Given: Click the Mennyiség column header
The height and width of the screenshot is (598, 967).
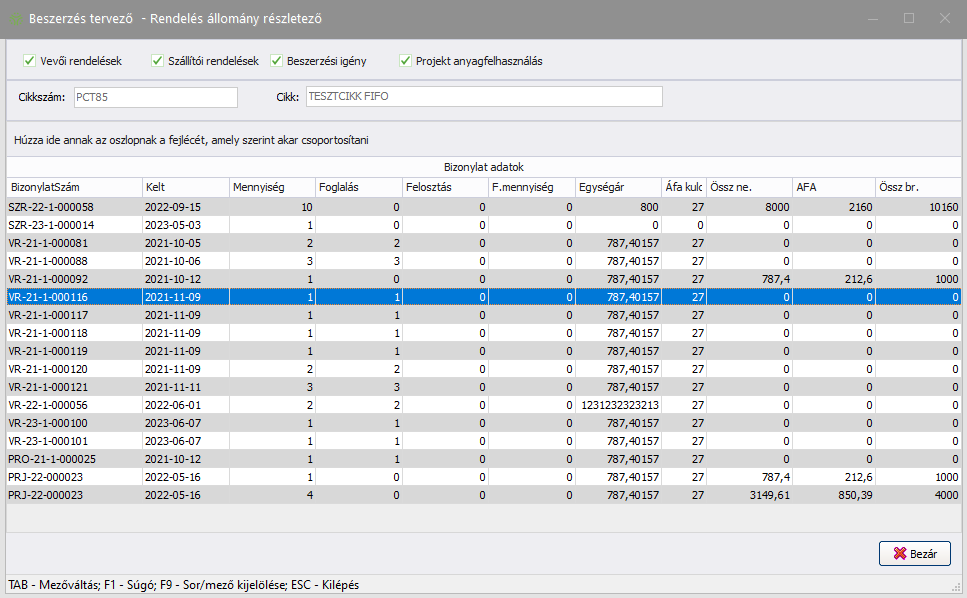Looking at the screenshot, I should click(270, 187).
